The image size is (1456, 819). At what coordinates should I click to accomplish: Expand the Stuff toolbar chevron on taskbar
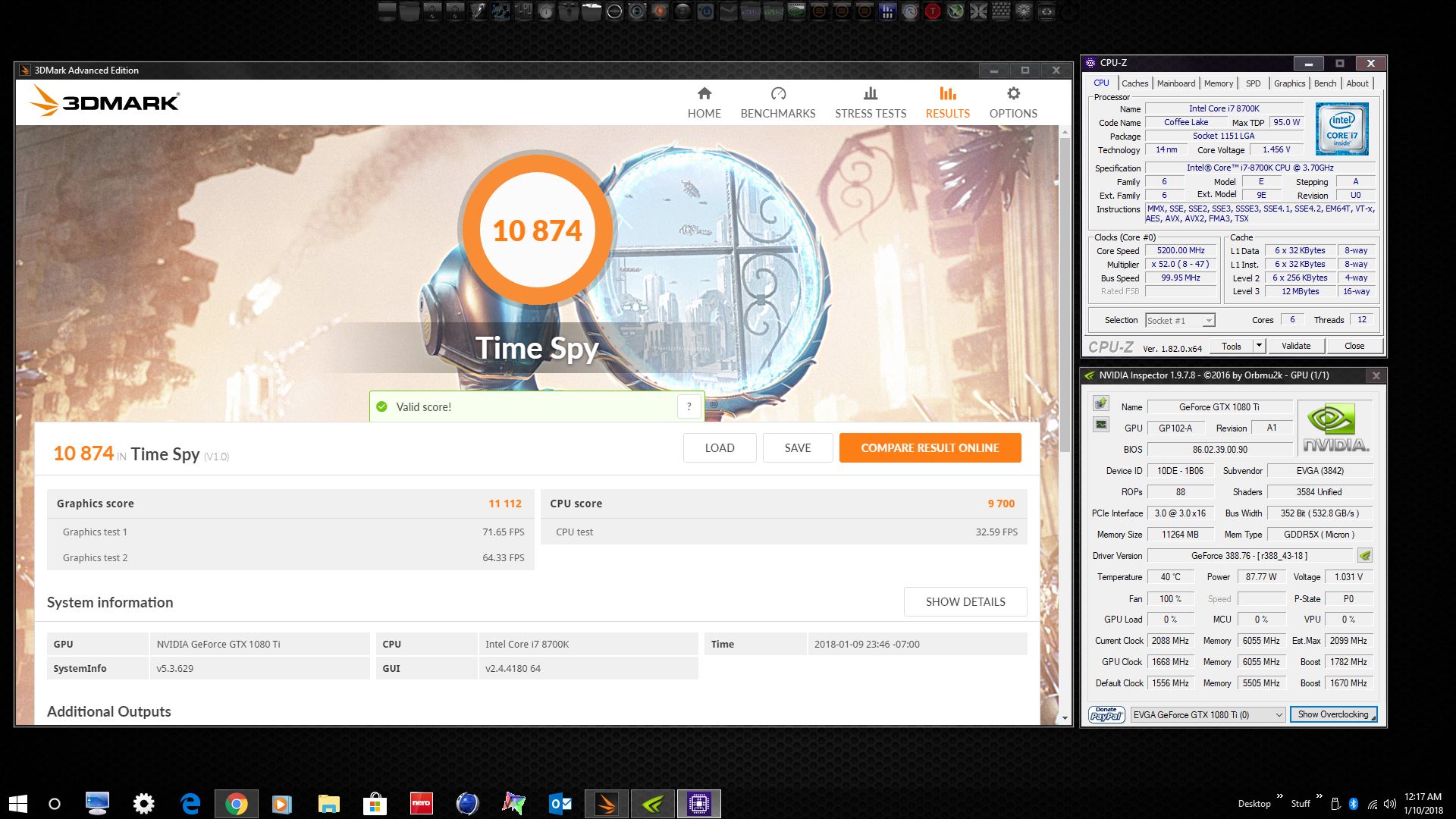[x=1319, y=796]
